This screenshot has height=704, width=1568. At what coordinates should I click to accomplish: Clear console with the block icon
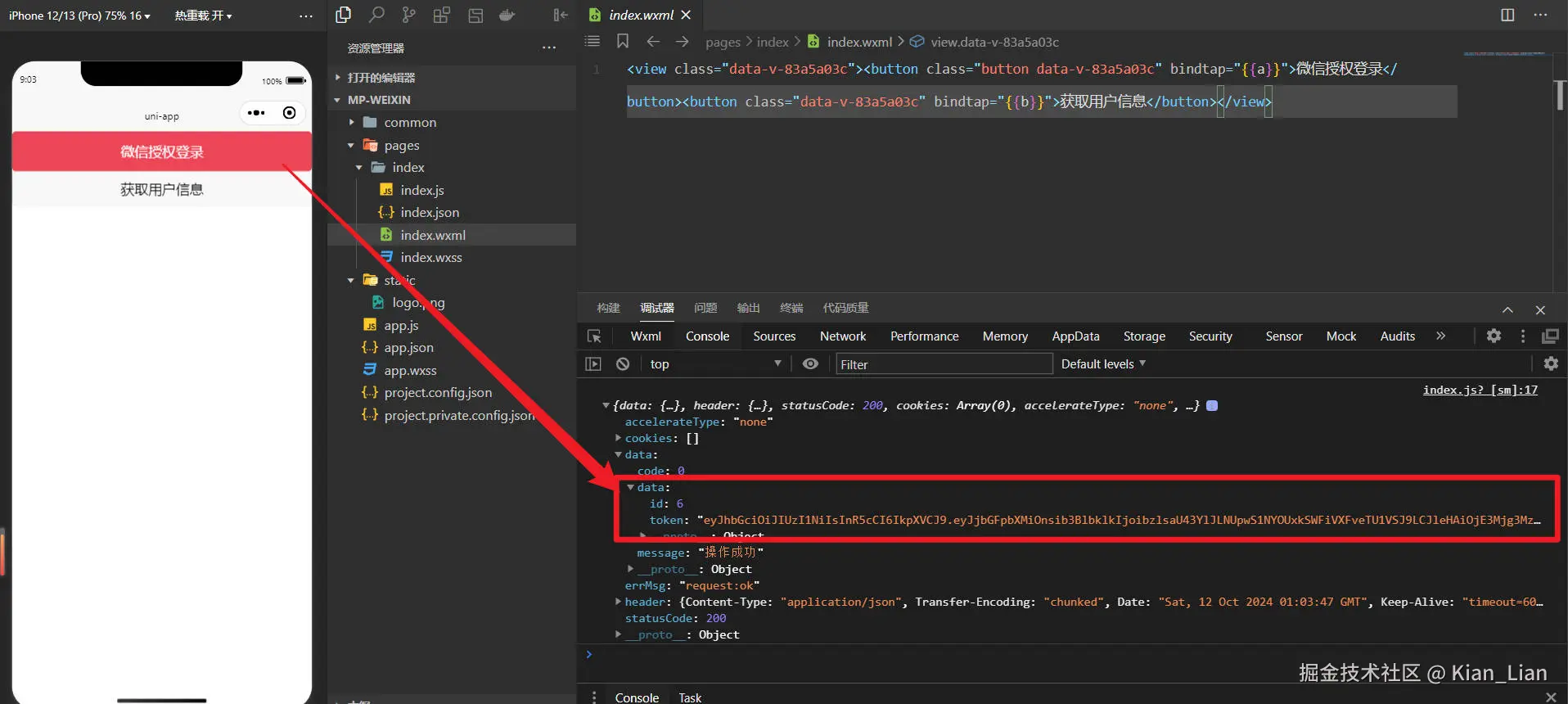[623, 364]
